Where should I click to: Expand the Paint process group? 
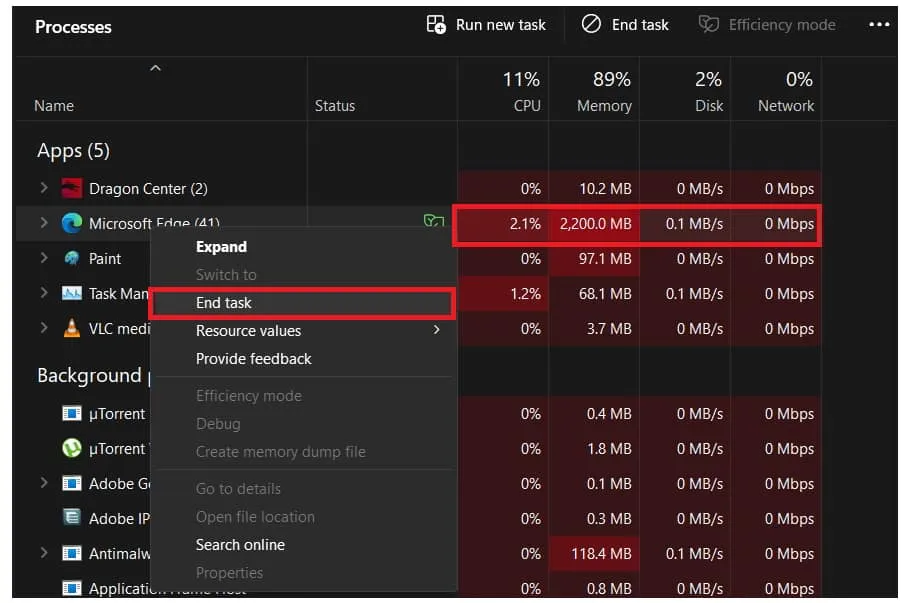(x=44, y=257)
